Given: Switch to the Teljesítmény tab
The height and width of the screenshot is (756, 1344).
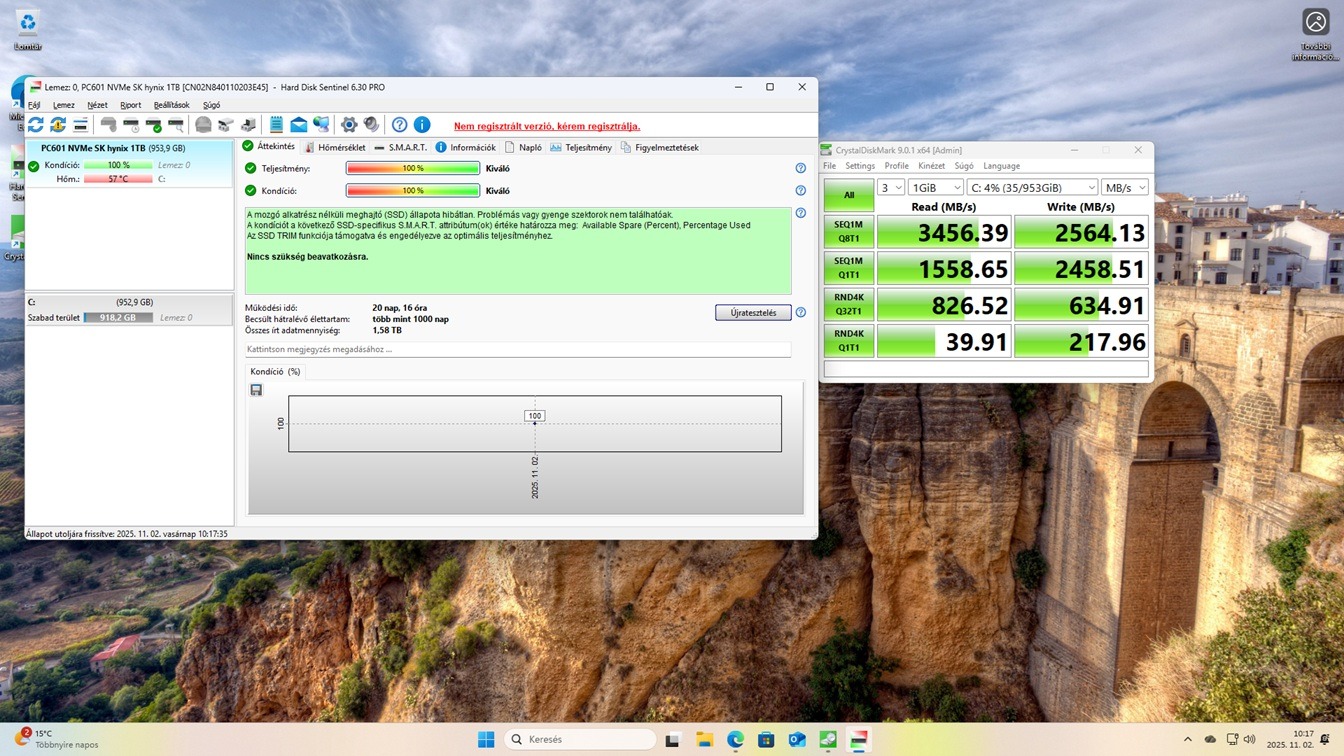Looking at the screenshot, I should pos(581,147).
